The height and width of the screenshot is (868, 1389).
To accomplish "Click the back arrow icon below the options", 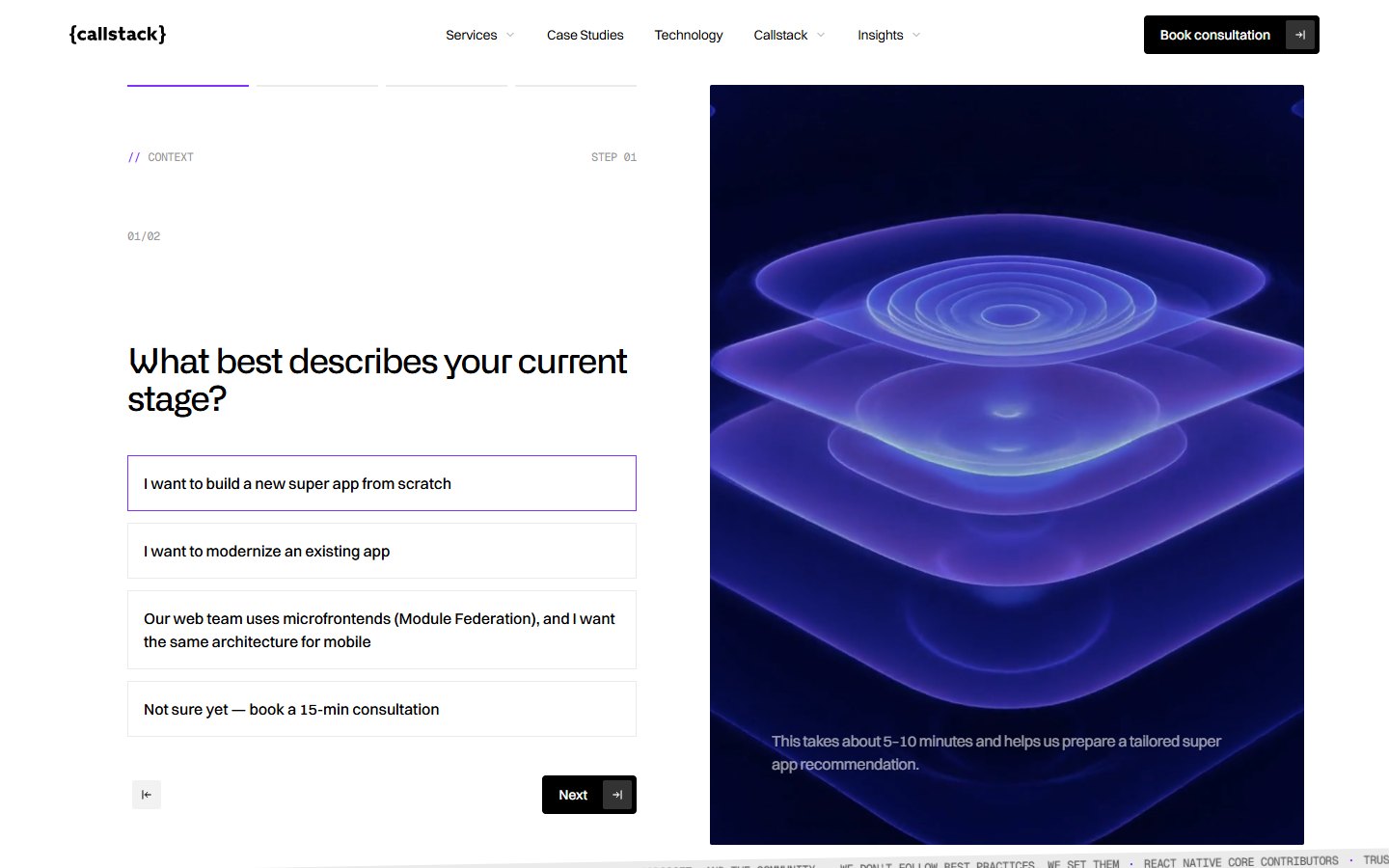I will [x=147, y=795].
